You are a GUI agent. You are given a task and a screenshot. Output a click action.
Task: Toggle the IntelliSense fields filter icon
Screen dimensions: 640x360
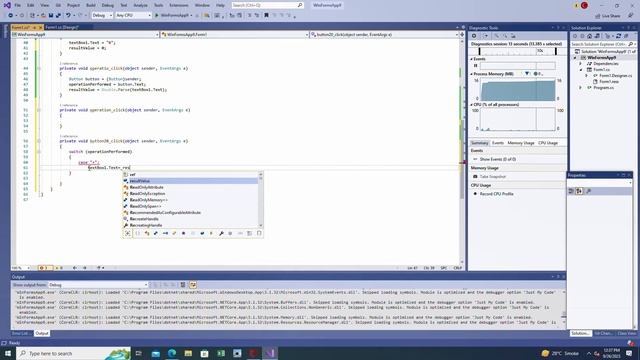coord(202,233)
